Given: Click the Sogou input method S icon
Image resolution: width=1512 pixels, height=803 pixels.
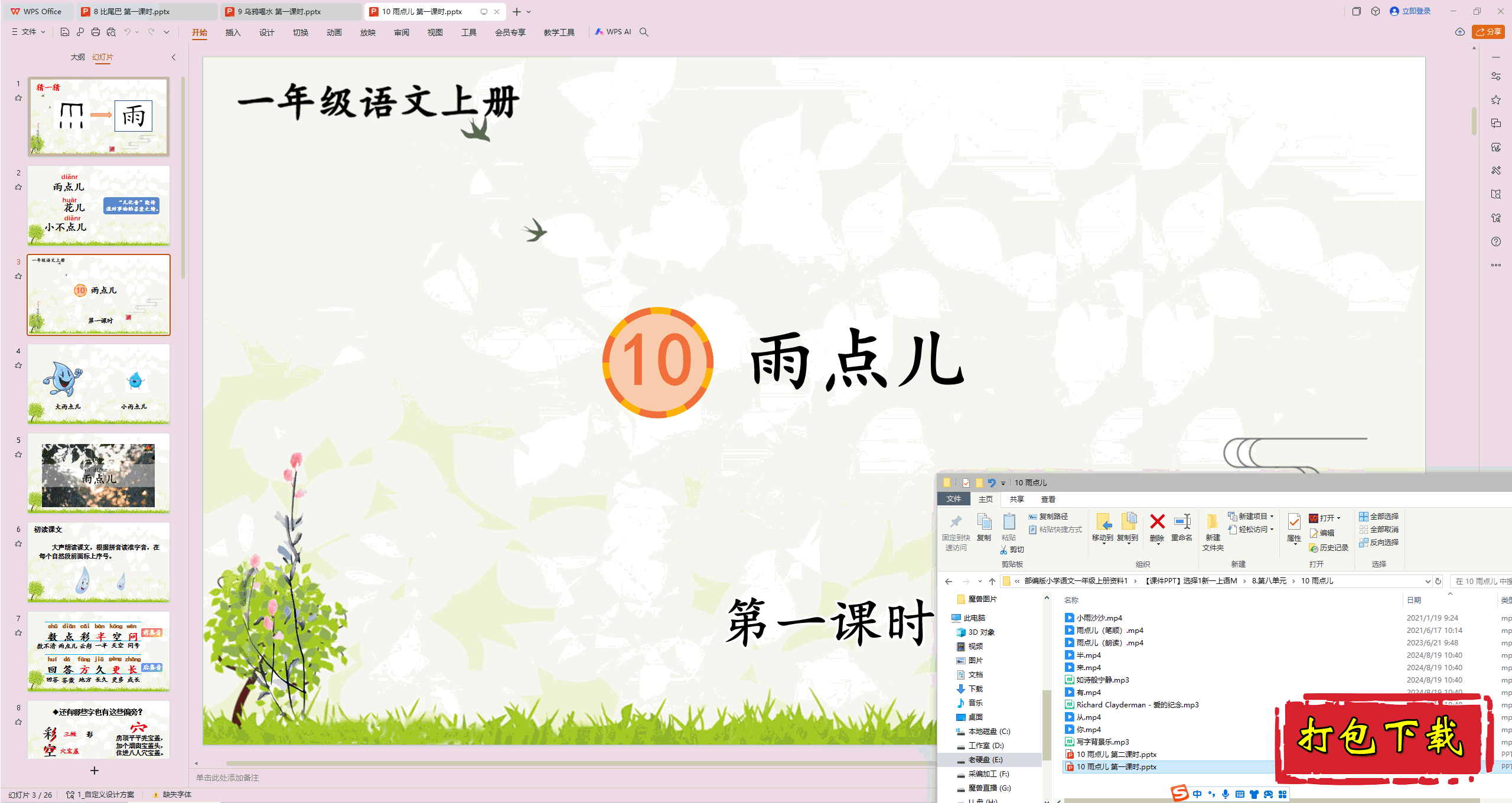Looking at the screenshot, I should [1179, 793].
